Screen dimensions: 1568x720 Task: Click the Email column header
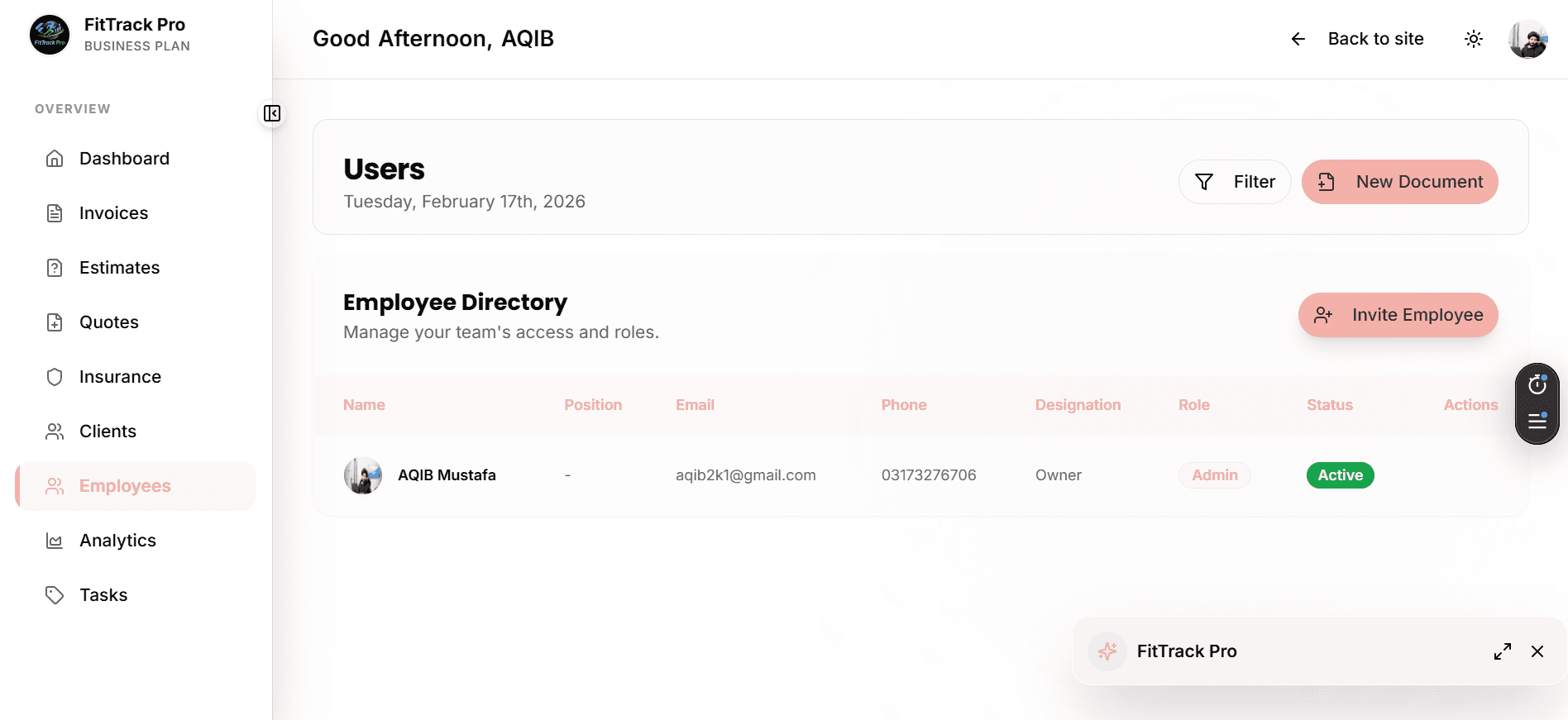(x=695, y=405)
